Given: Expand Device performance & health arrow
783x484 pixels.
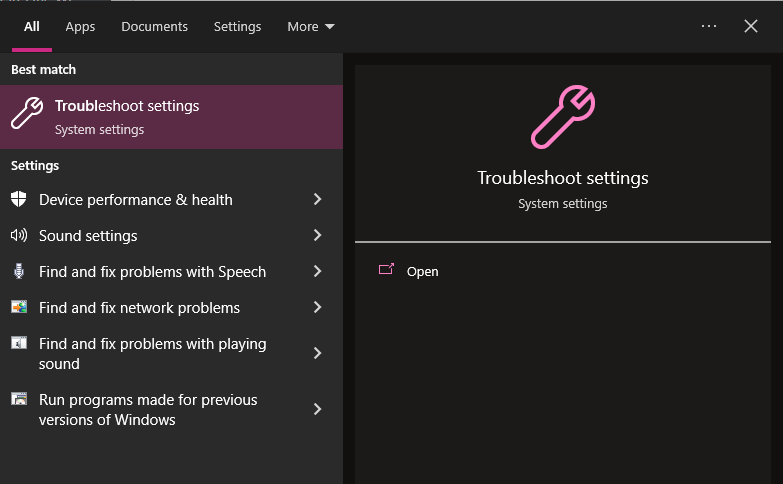Looking at the screenshot, I should (317, 200).
